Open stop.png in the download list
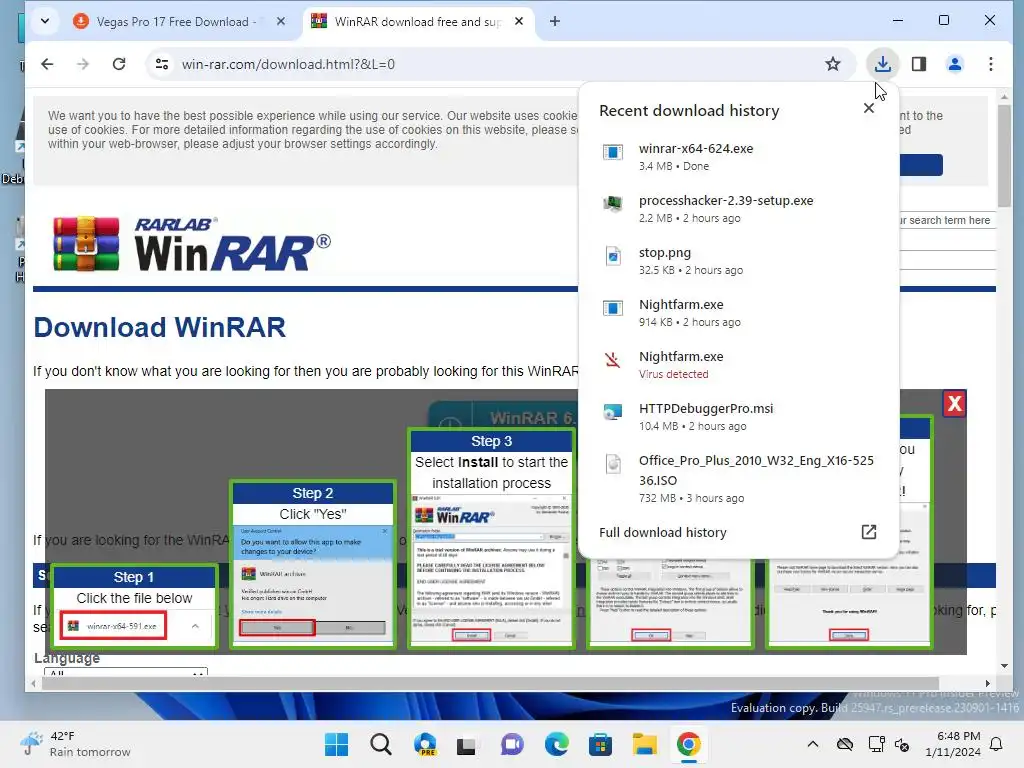Viewport: 1024px width, 768px height. [x=738, y=261]
